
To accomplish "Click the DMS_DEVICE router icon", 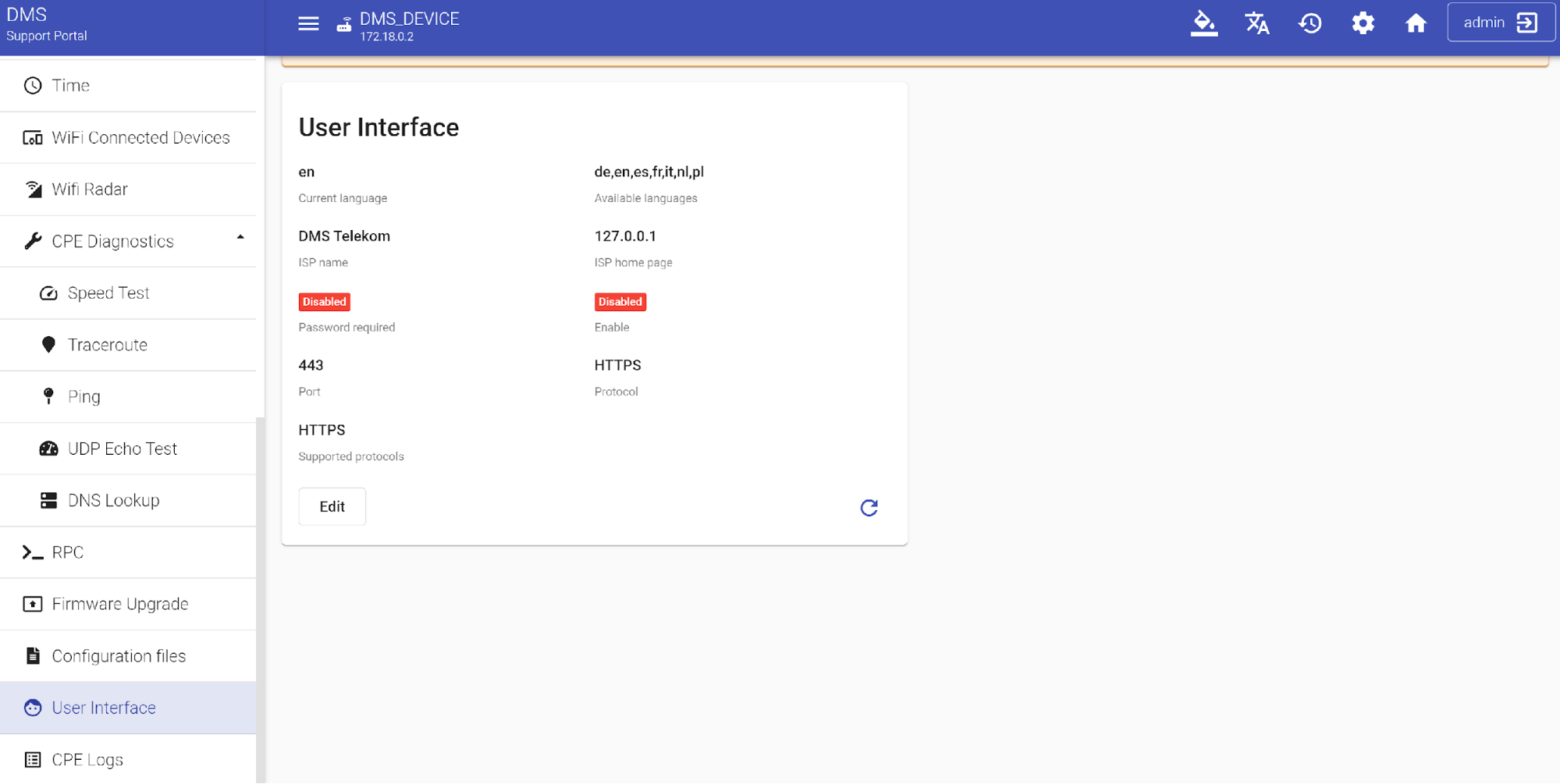I will point(344,25).
